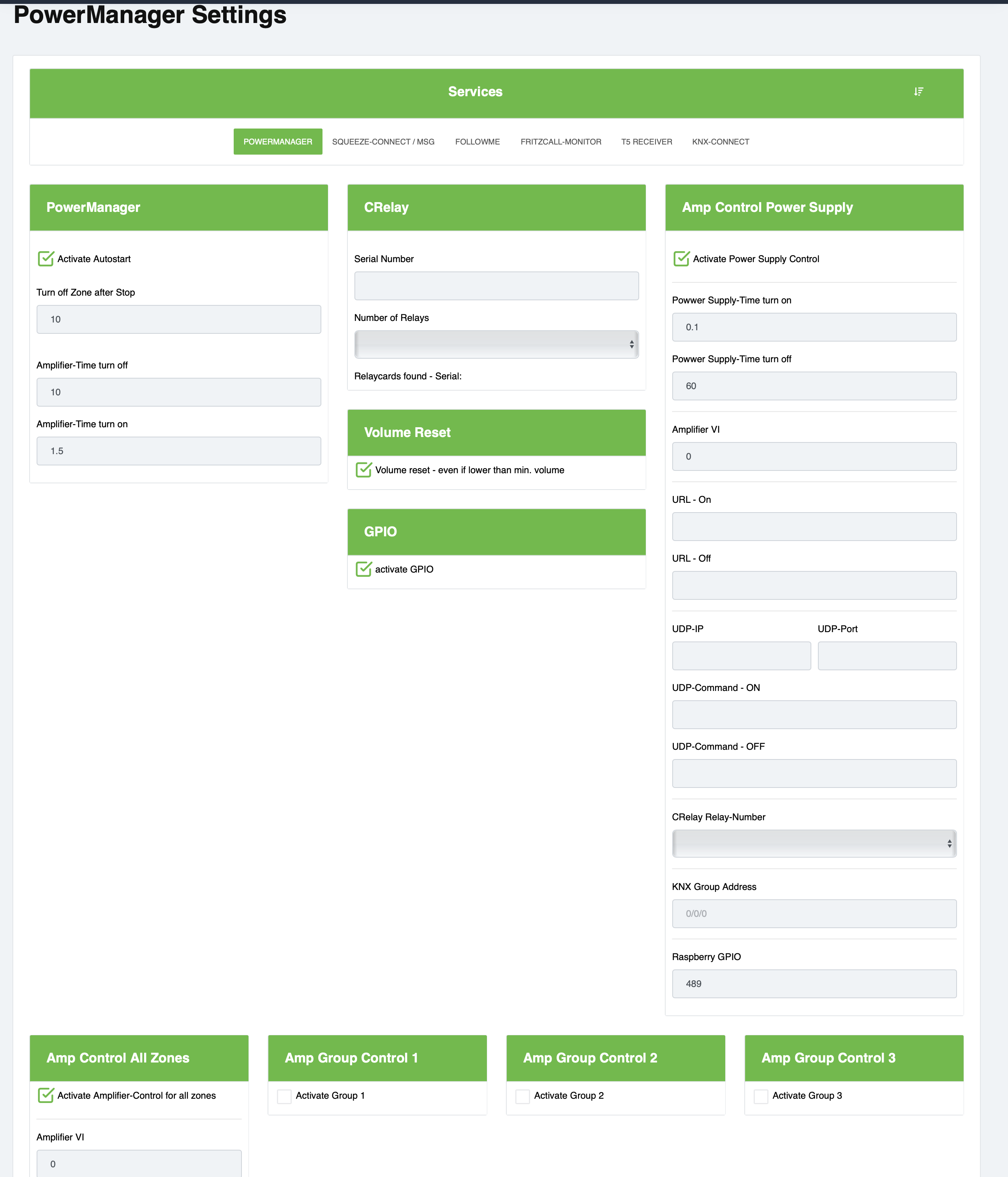Open the T5 RECEIVER tab
The image size is (1008, 1177).
click(646, 141)
